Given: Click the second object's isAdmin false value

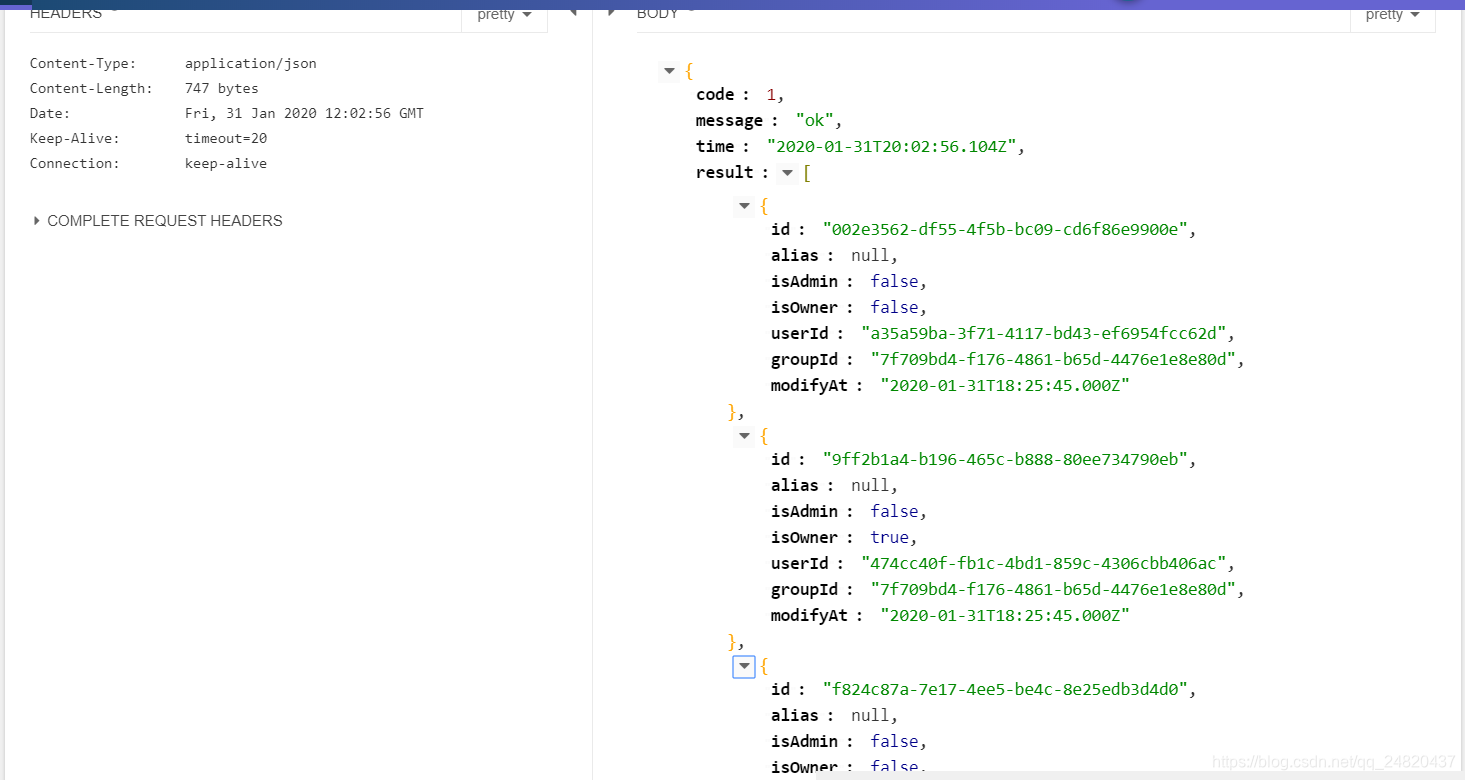Looking at the screenshot, I should (x=894, y=512).
